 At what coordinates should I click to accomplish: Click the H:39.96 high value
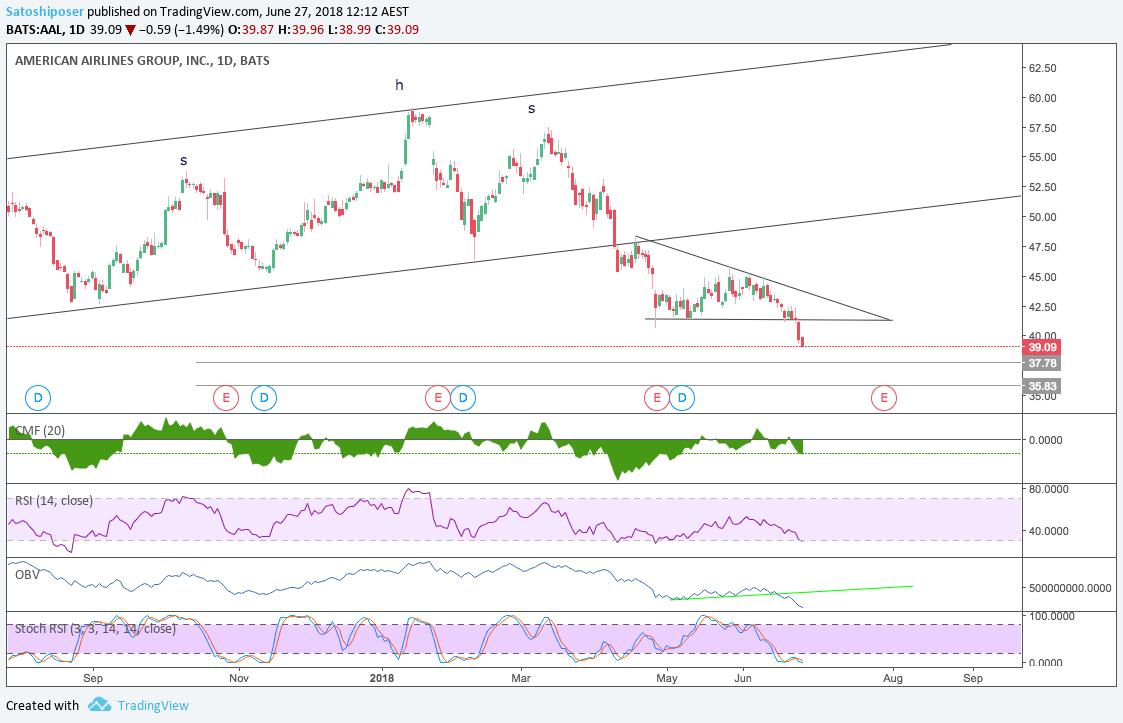(x=301, y=30)
